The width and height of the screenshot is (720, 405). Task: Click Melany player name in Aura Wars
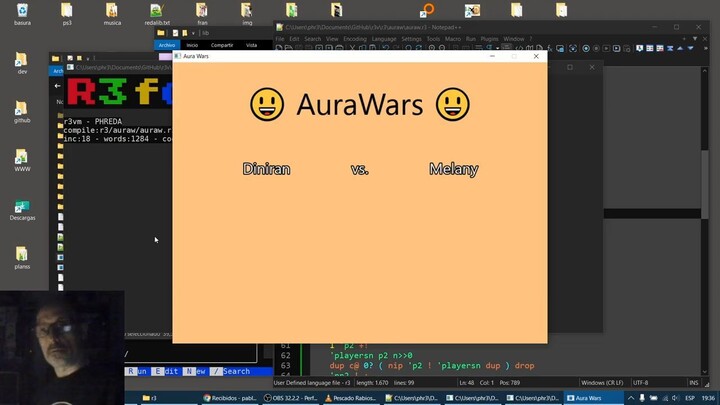[454, 169]
